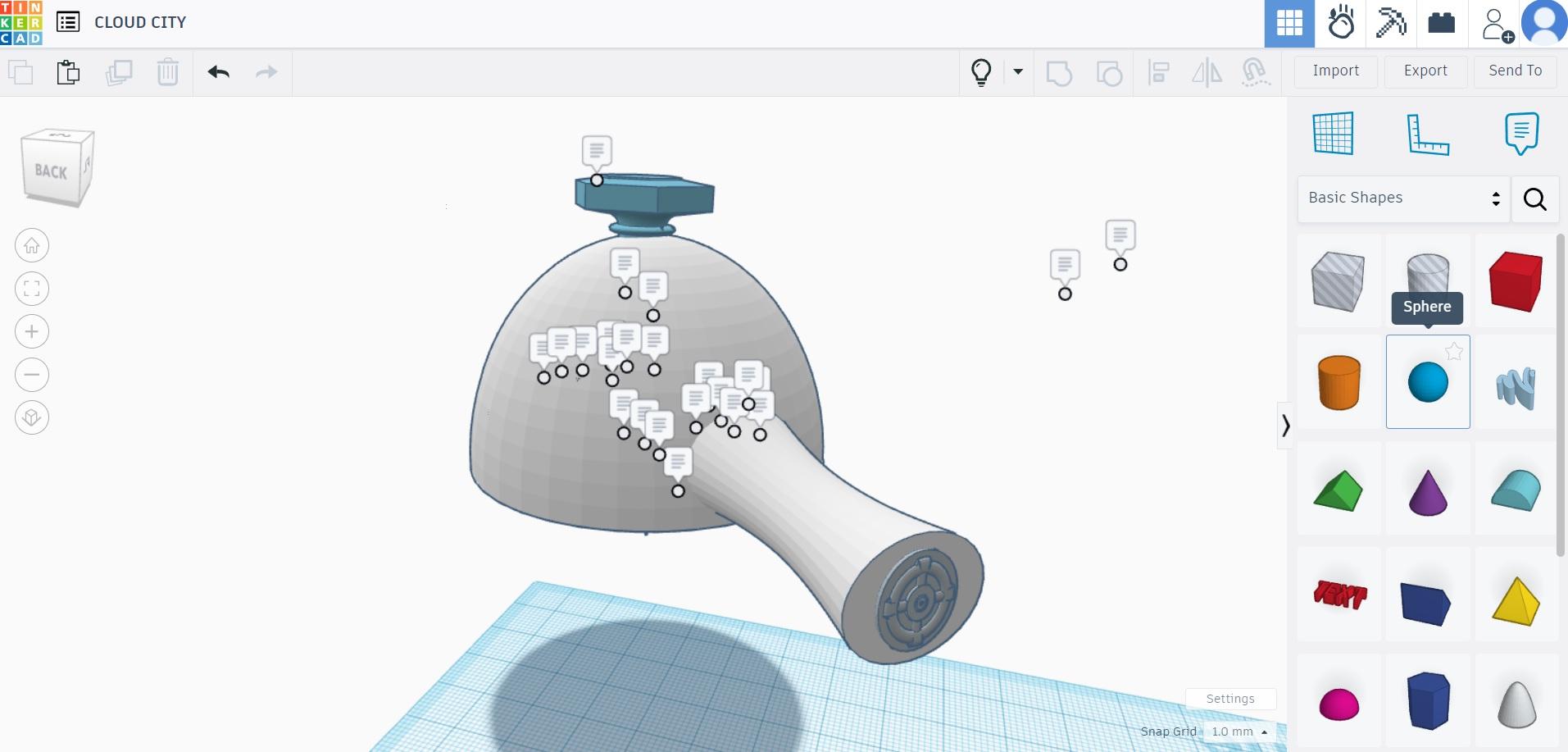Pick the yellow Pyramid shape
Screen dimensions: 1568x752
click(x=1516, y=601)
